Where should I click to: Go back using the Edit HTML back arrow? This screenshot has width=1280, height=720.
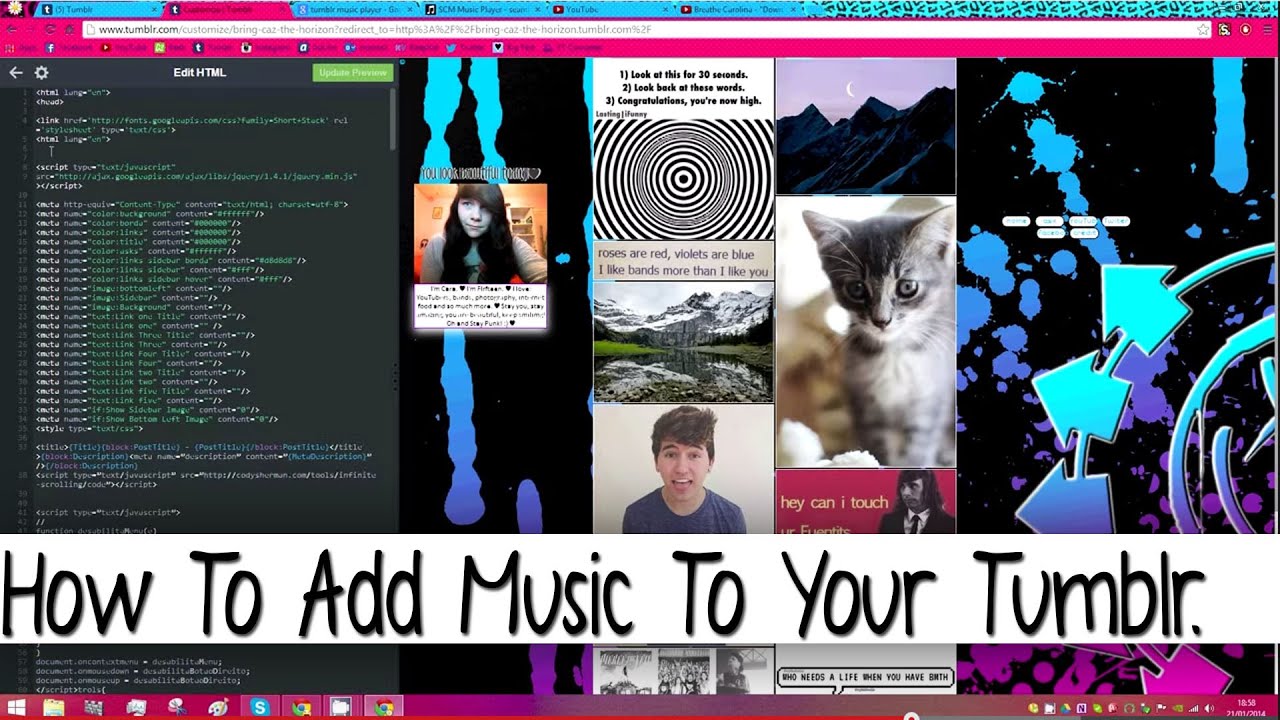tap(15, 73)
